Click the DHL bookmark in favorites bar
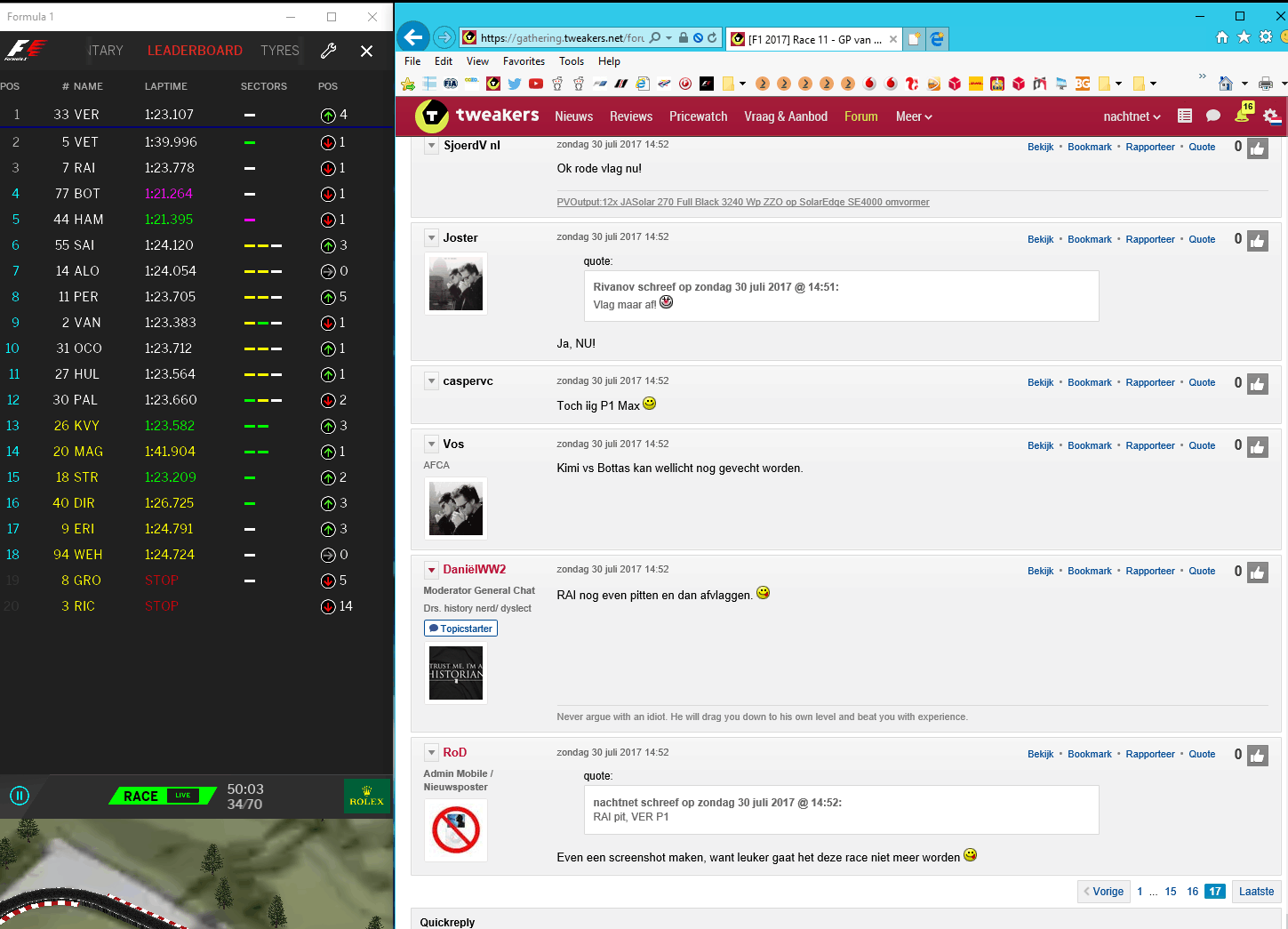Viewport: 1288px width, 929px height. point(976,84)
